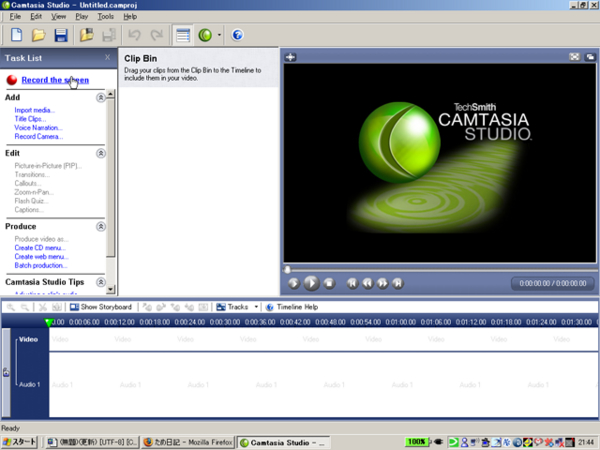The width and height of the screenshot is (600, 450).
Task: Click the scissors cut icon on the timeline toolbar
Action: point(42,307)
